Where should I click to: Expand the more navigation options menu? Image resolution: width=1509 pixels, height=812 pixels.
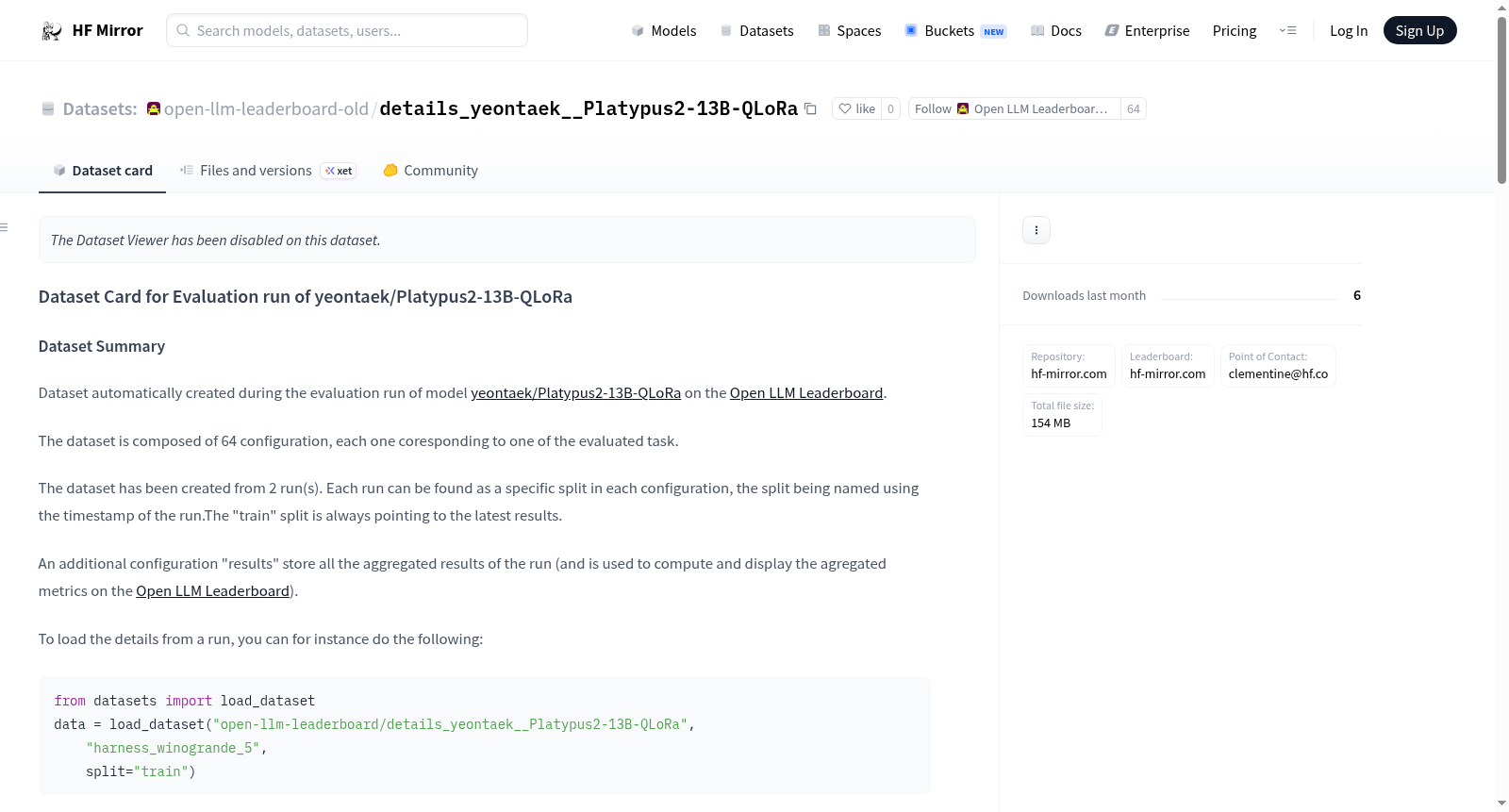tap(1287, 30)
